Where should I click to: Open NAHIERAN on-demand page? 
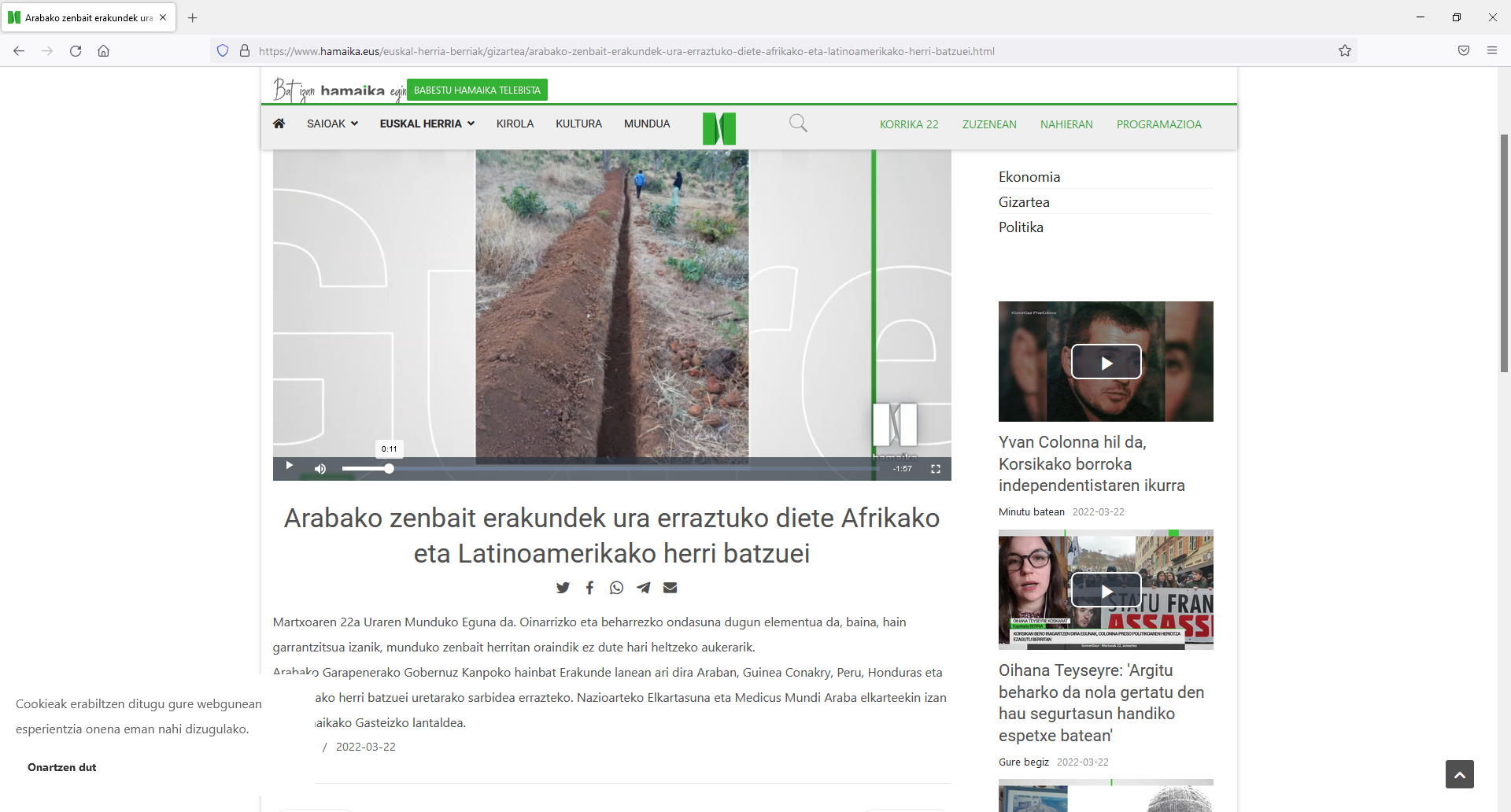[x=1066, y=124]
